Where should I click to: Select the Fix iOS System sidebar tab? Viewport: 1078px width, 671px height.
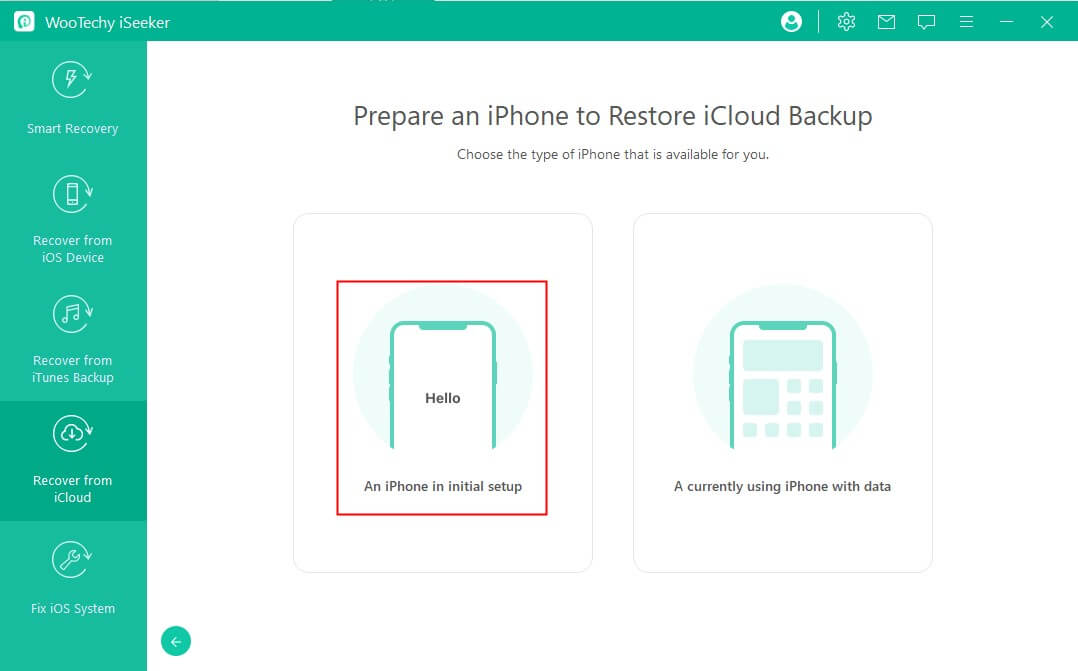point(71,578)
